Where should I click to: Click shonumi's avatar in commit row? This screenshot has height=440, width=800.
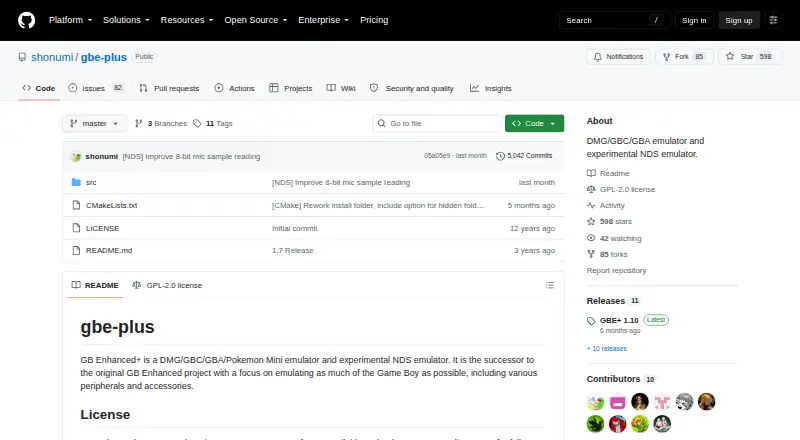coord(76,157)
